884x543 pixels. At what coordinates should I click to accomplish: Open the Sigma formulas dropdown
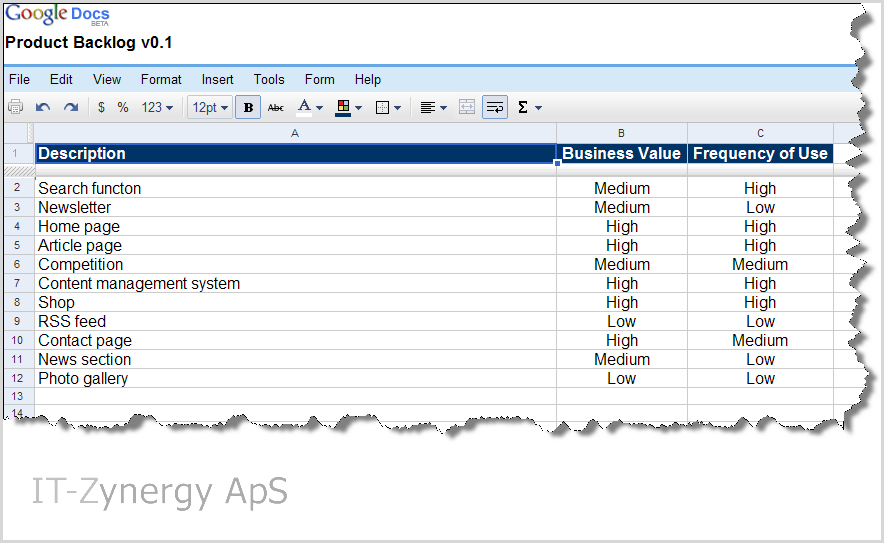pyautogui.click(x=529, y=107)
